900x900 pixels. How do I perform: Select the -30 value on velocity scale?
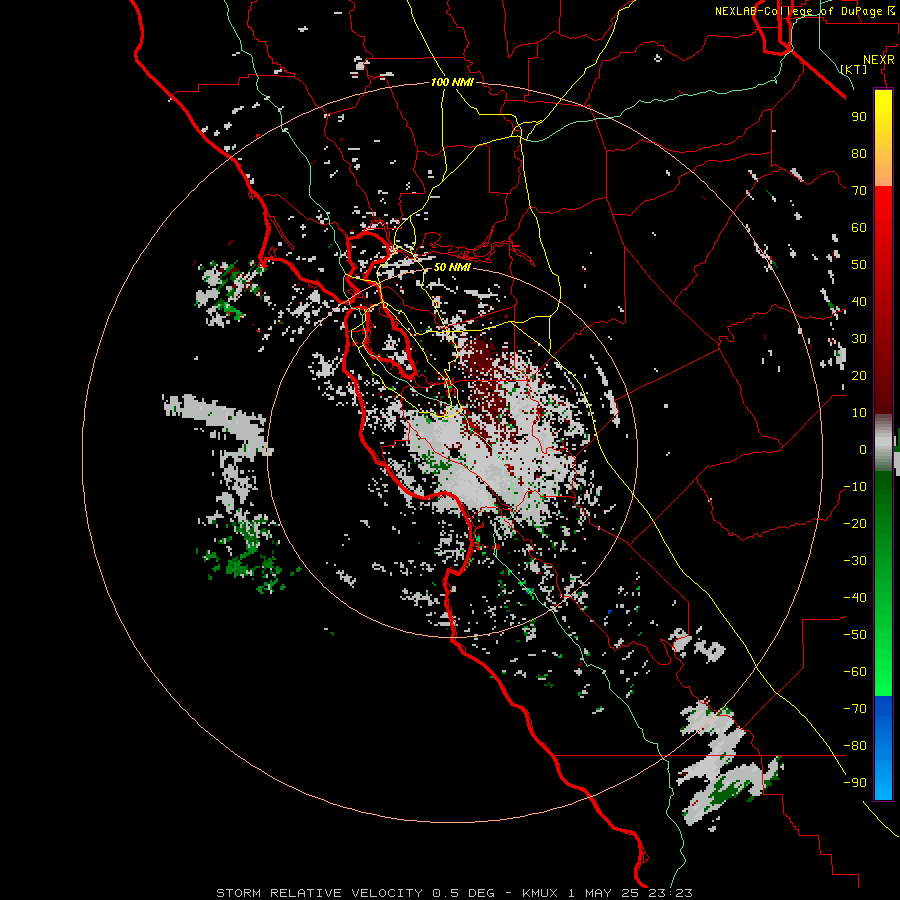point(855,561)
